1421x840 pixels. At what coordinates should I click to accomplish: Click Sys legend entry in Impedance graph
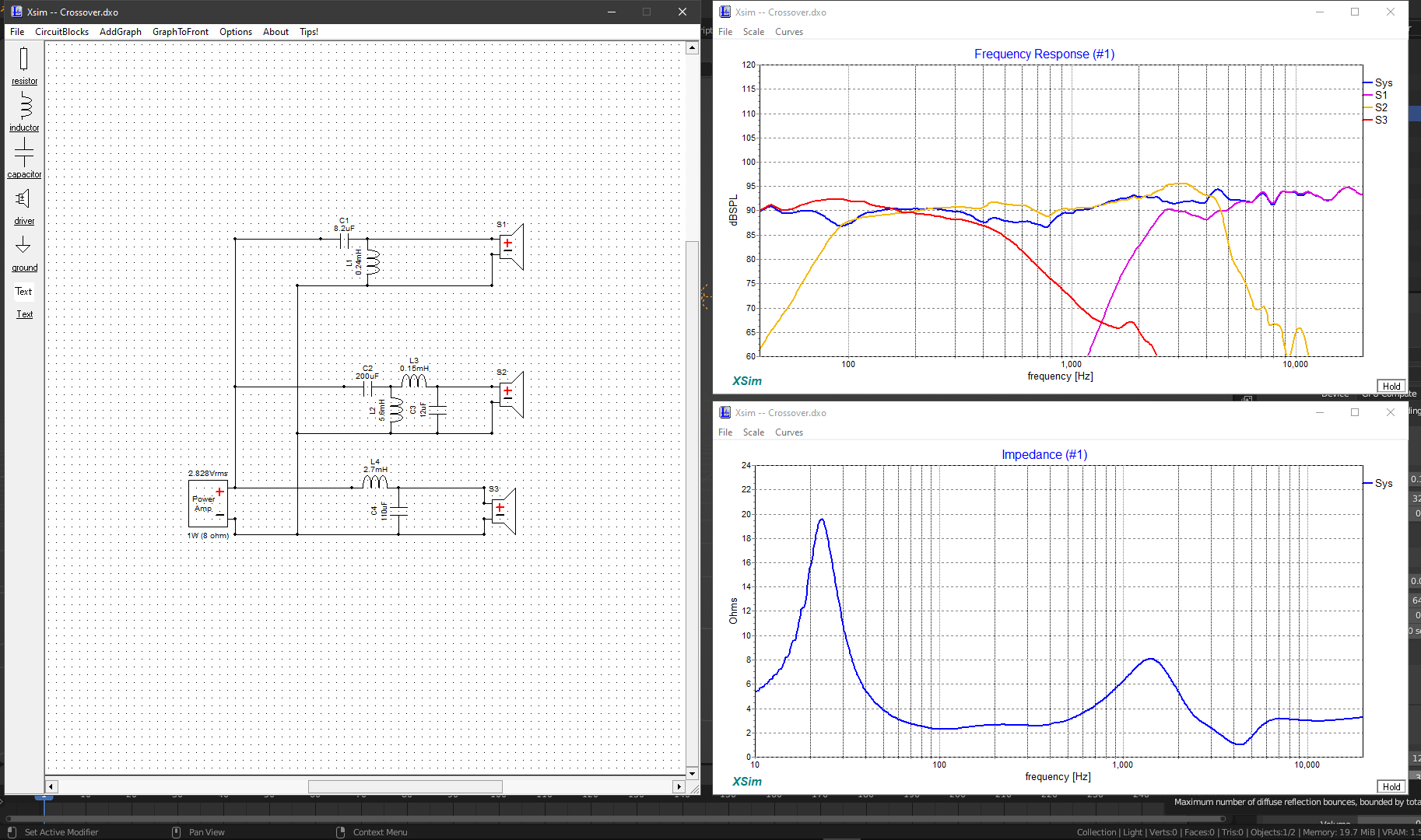coord(1378,483)
